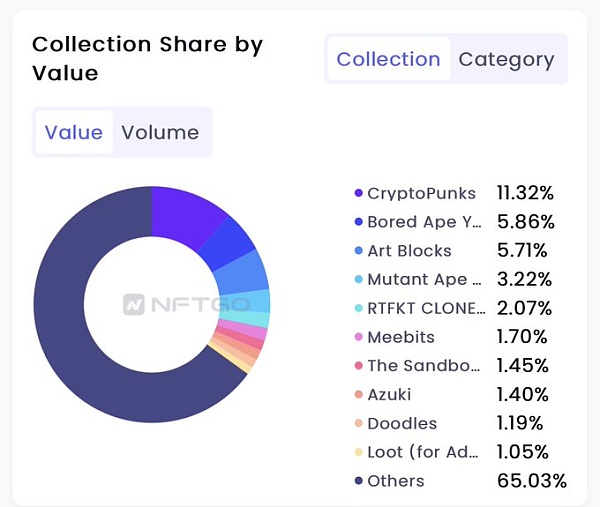Image resolution: width=600 pixels, height=507 pixels.
Task: Click the Bored Ape legend color dot
Action: coord(358,222)
